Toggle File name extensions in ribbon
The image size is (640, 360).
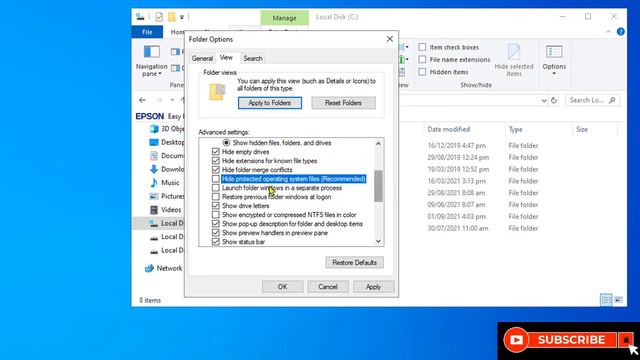(422, 60)
